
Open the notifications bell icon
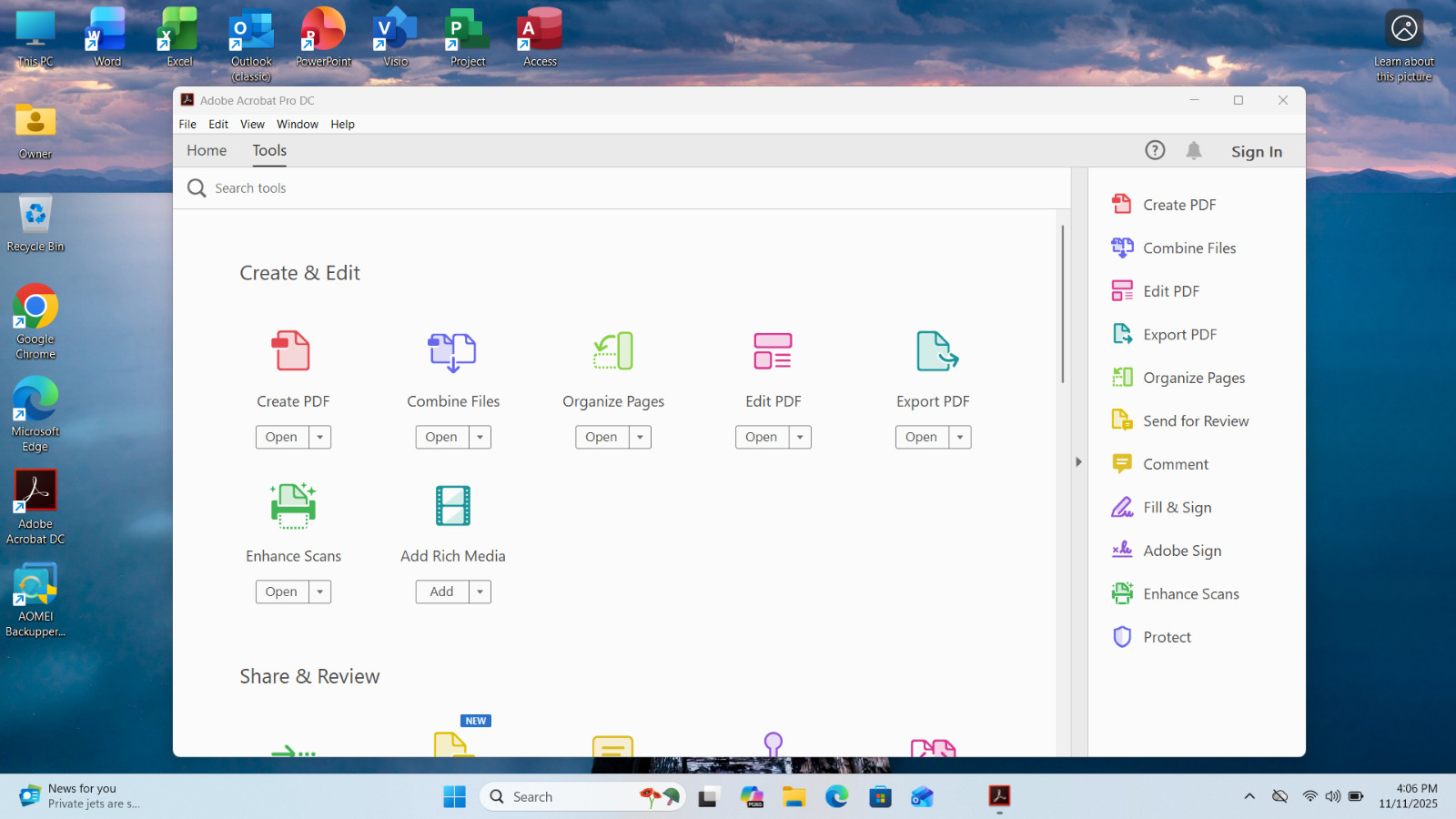(x=1194, y=150)
